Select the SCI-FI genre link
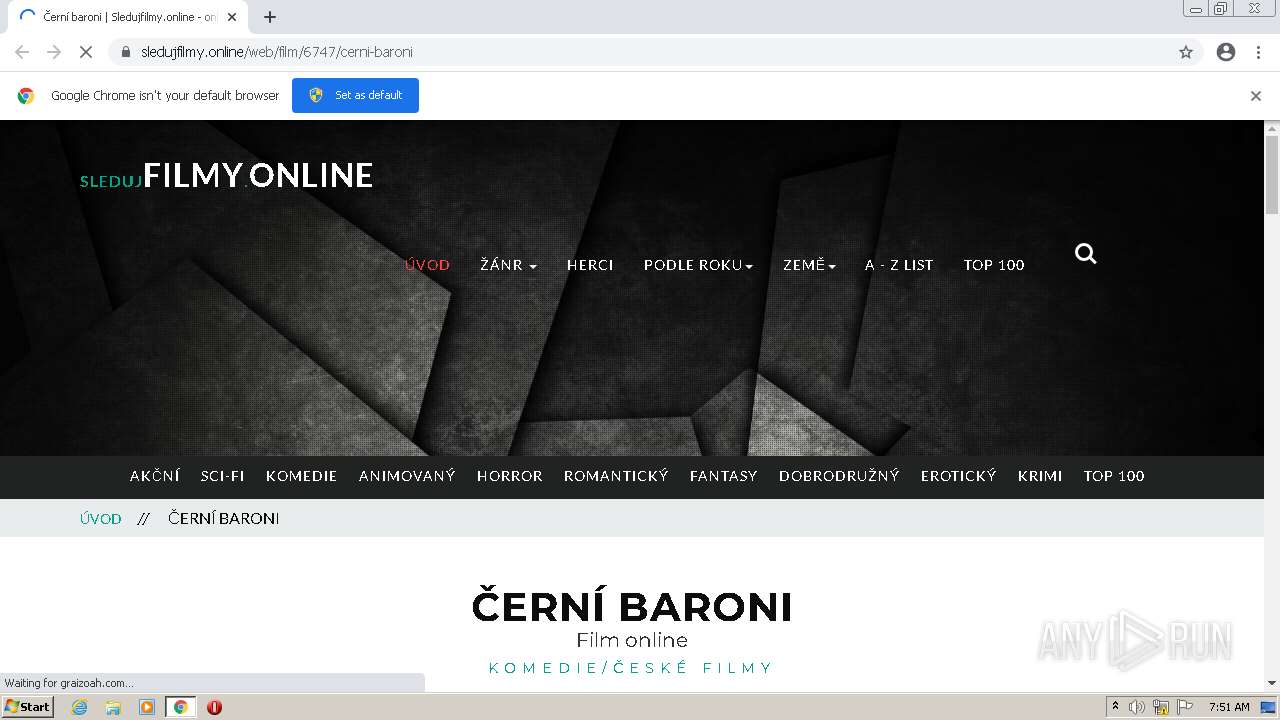 (x=223, y=476)
